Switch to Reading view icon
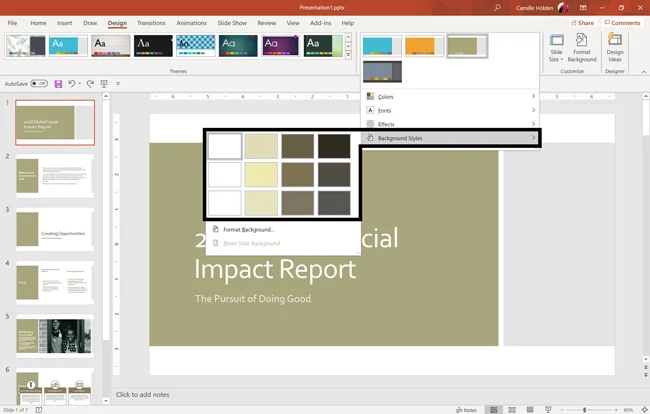 click(530, 409)
